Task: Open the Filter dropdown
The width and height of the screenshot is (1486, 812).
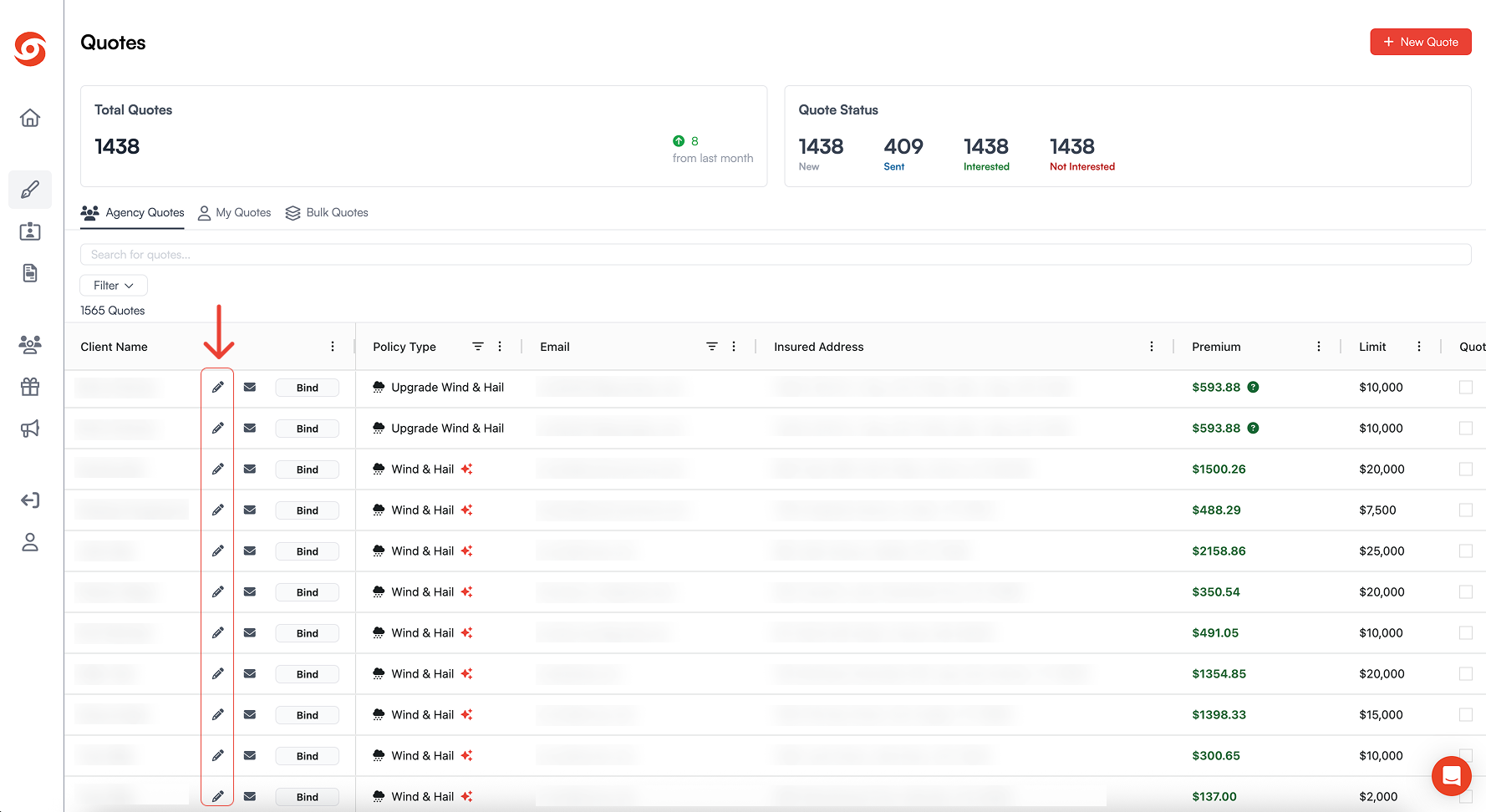Action: (114, 285)
